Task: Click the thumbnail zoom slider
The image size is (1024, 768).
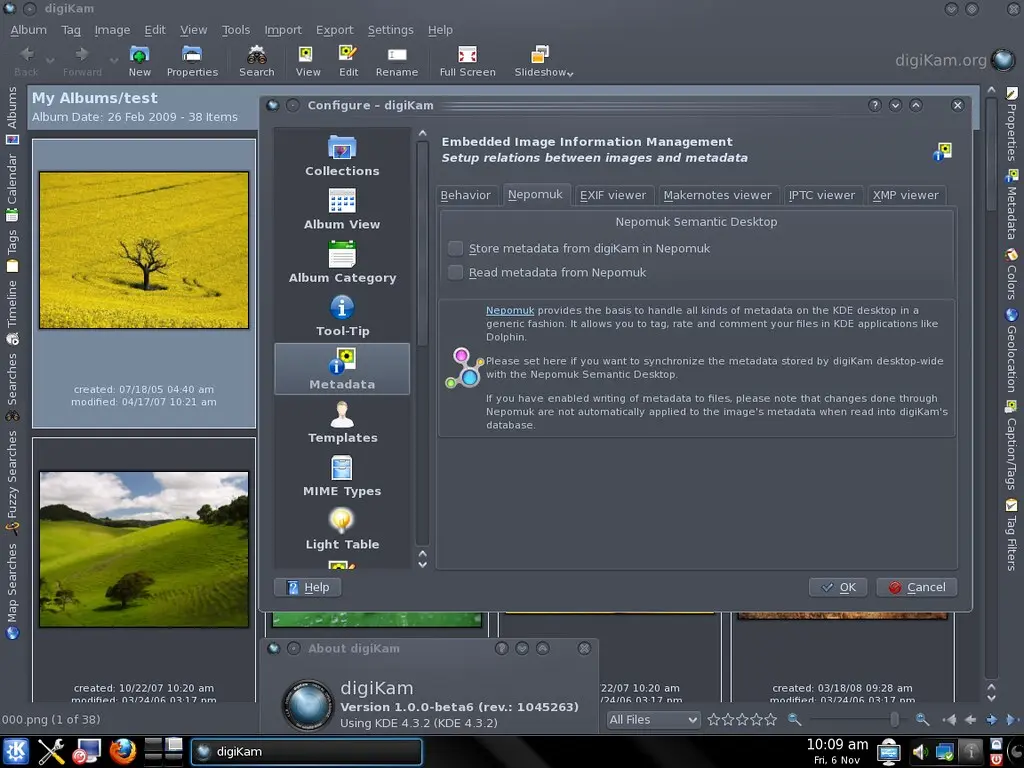Action: 894,719
